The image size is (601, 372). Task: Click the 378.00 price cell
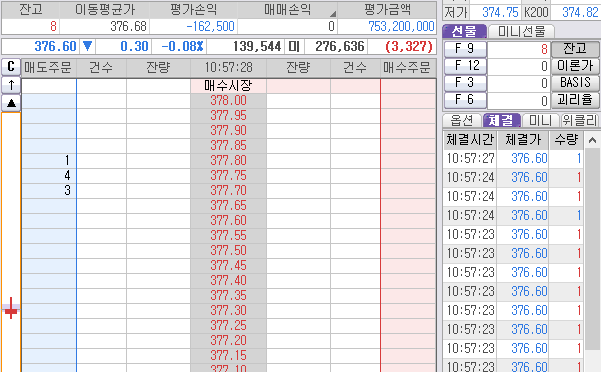point(228,101)
